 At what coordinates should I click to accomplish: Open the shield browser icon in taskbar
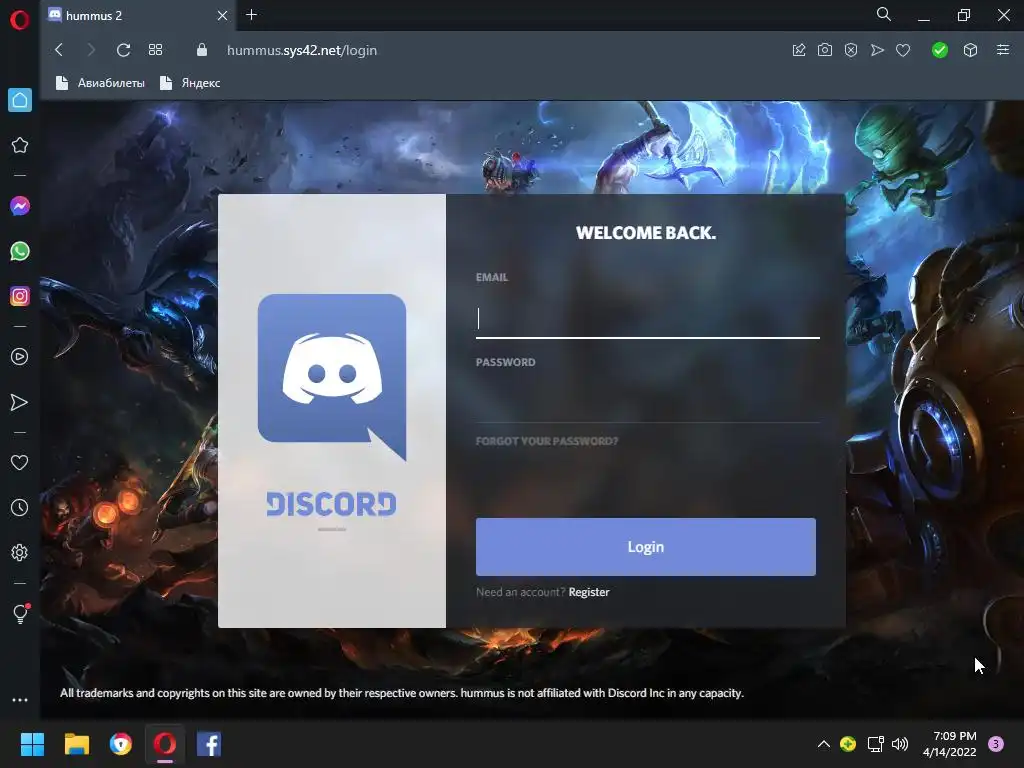pos(121,744)
